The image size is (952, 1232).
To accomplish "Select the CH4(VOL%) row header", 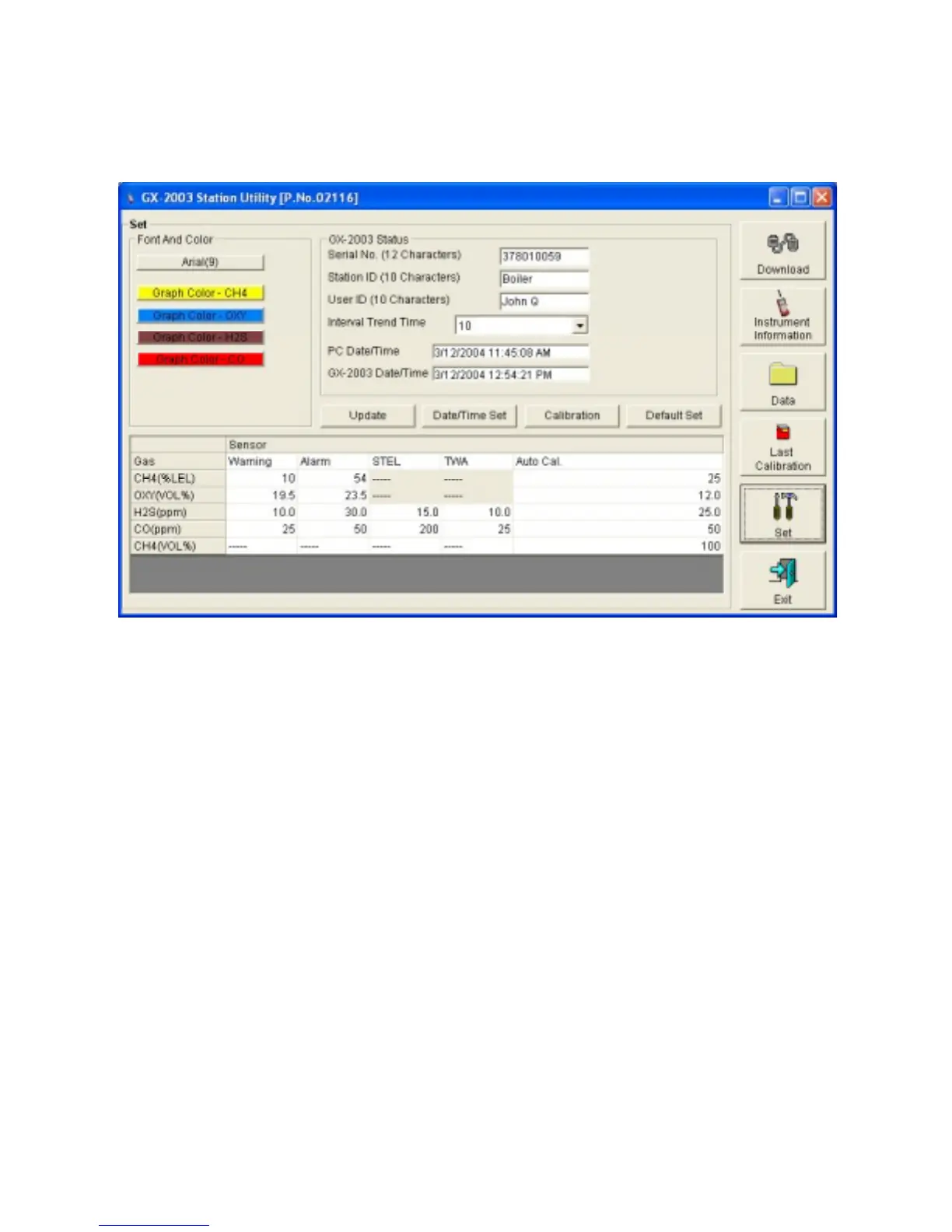I will 178,546.
